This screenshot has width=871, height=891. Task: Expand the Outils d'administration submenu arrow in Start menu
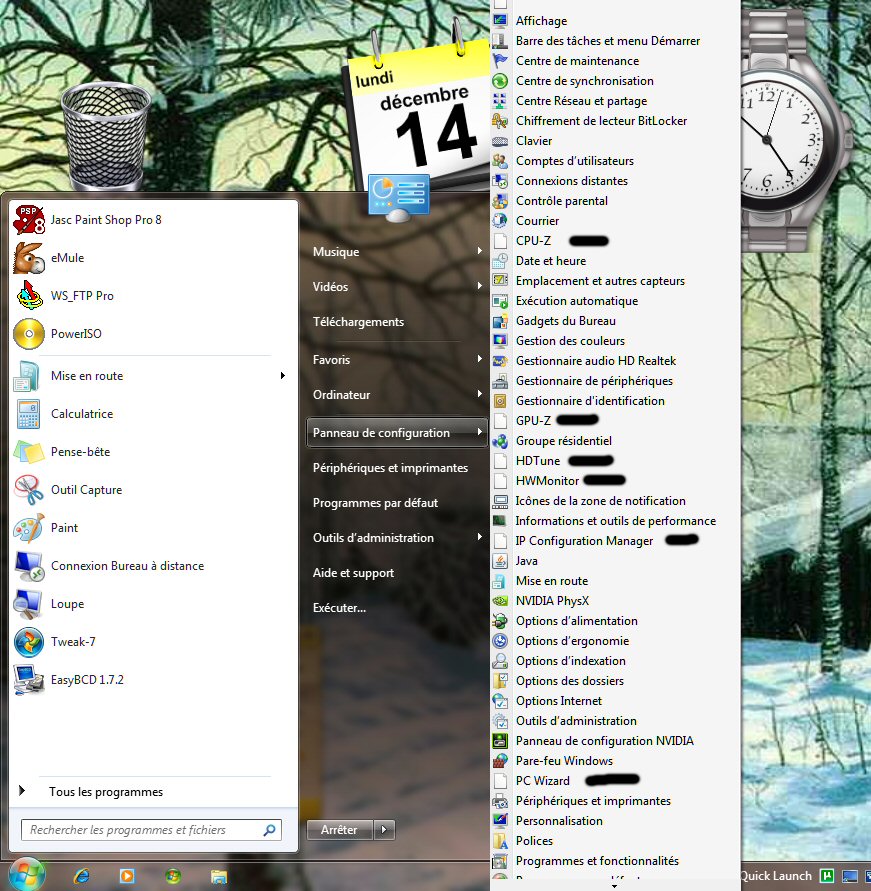pos(480,537)
